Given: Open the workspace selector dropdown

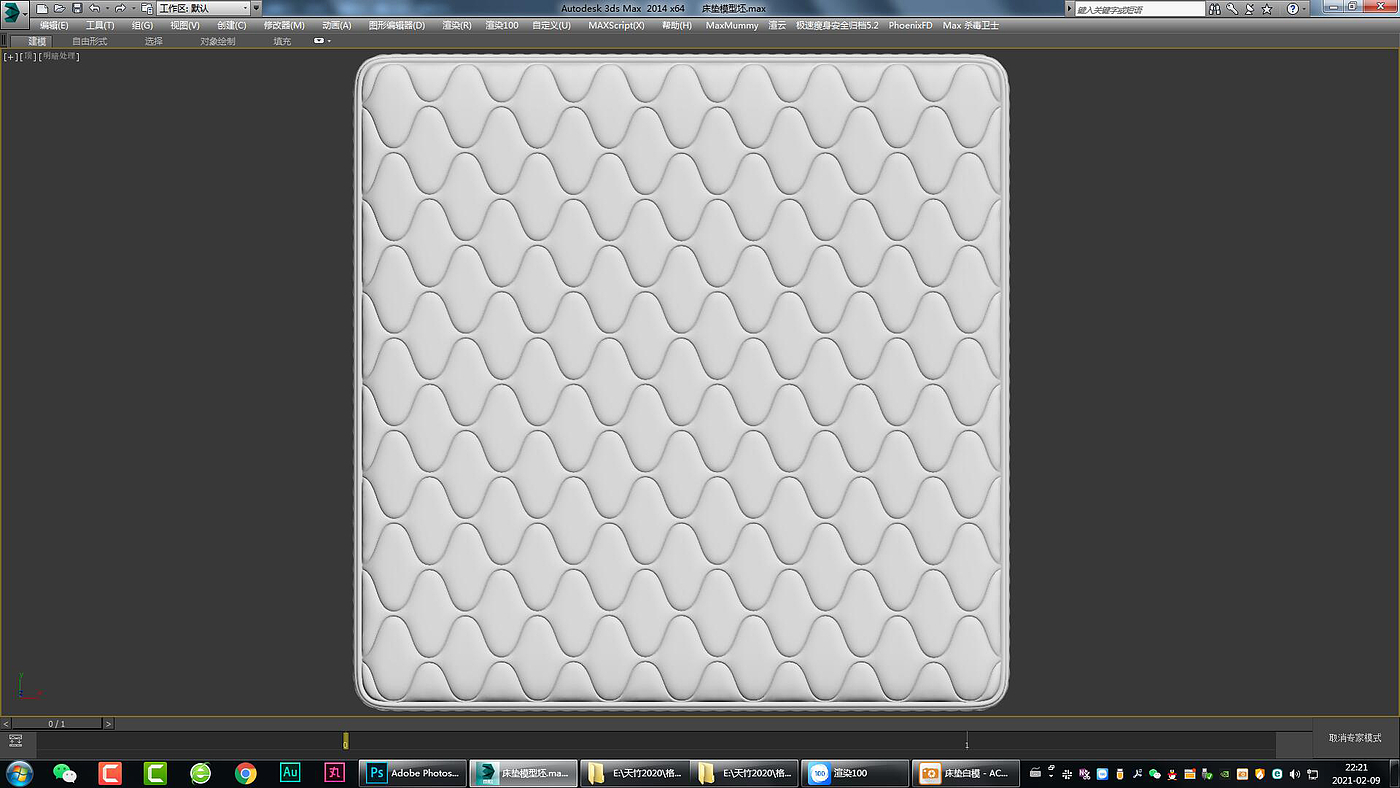Looking at the screenshot, I should [203, 8].
